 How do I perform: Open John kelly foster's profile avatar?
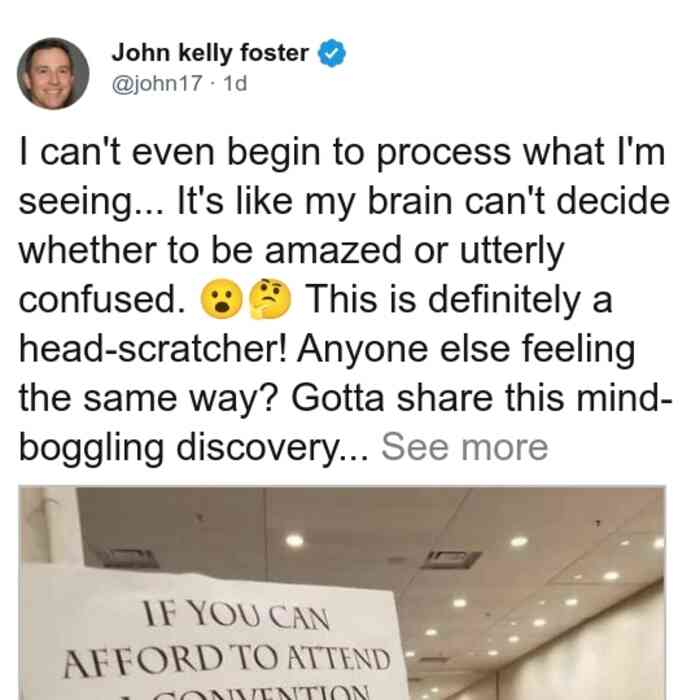pos(53,74)
